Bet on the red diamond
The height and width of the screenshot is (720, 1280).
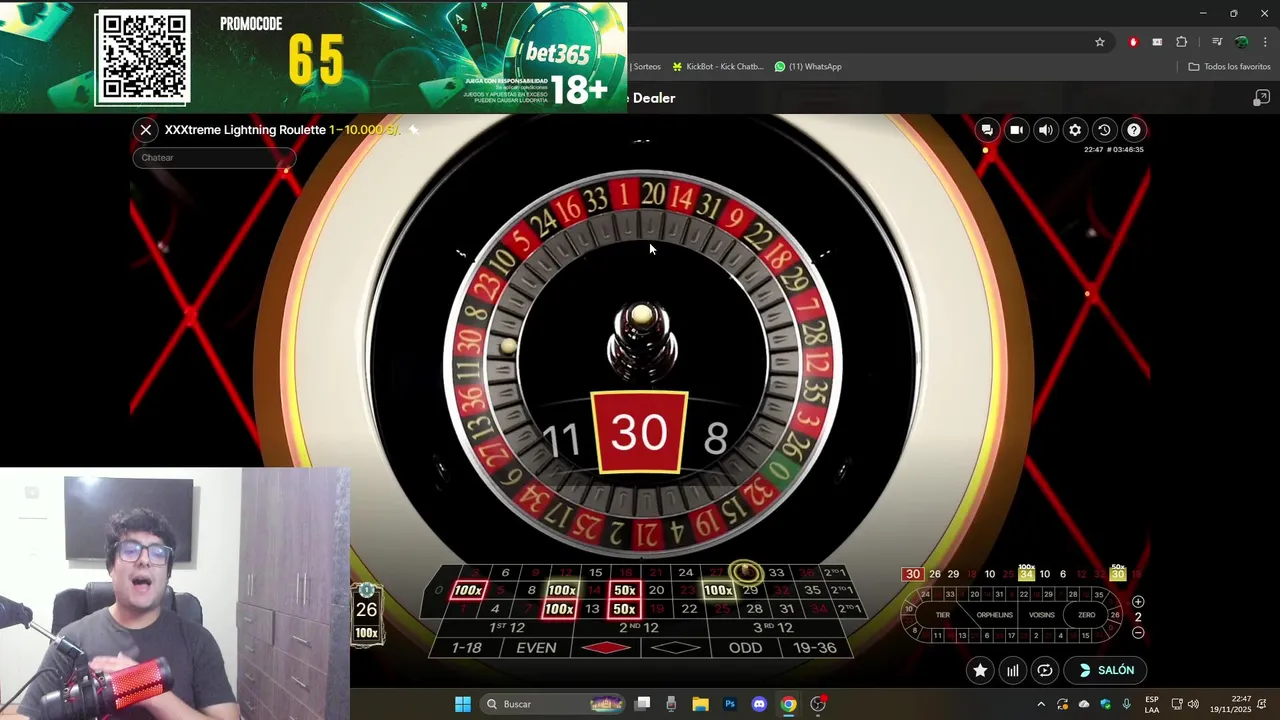pos(606,648)
